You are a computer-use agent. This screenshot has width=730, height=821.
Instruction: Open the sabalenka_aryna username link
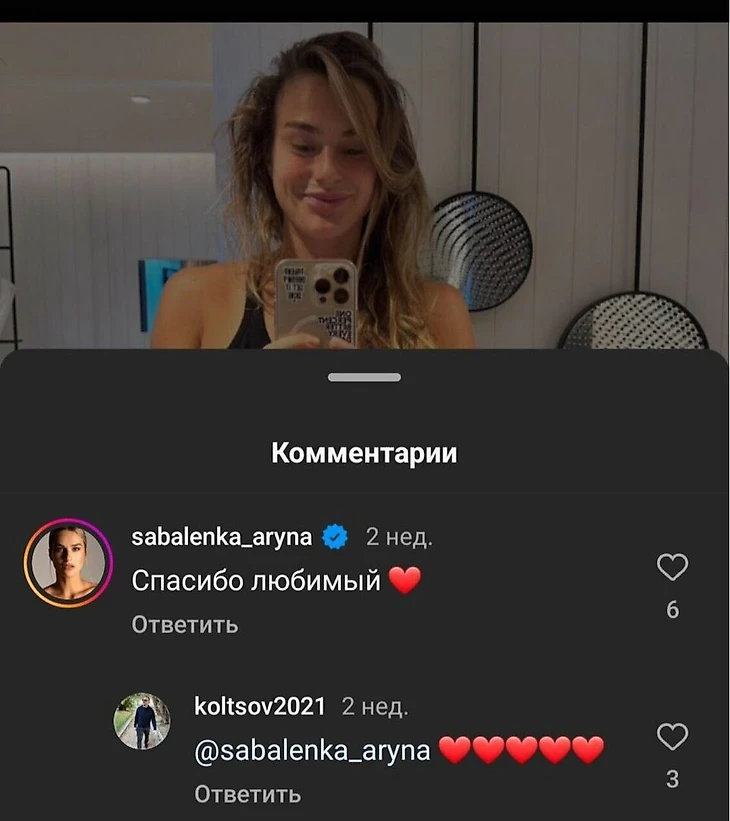(x=222, y=537)
